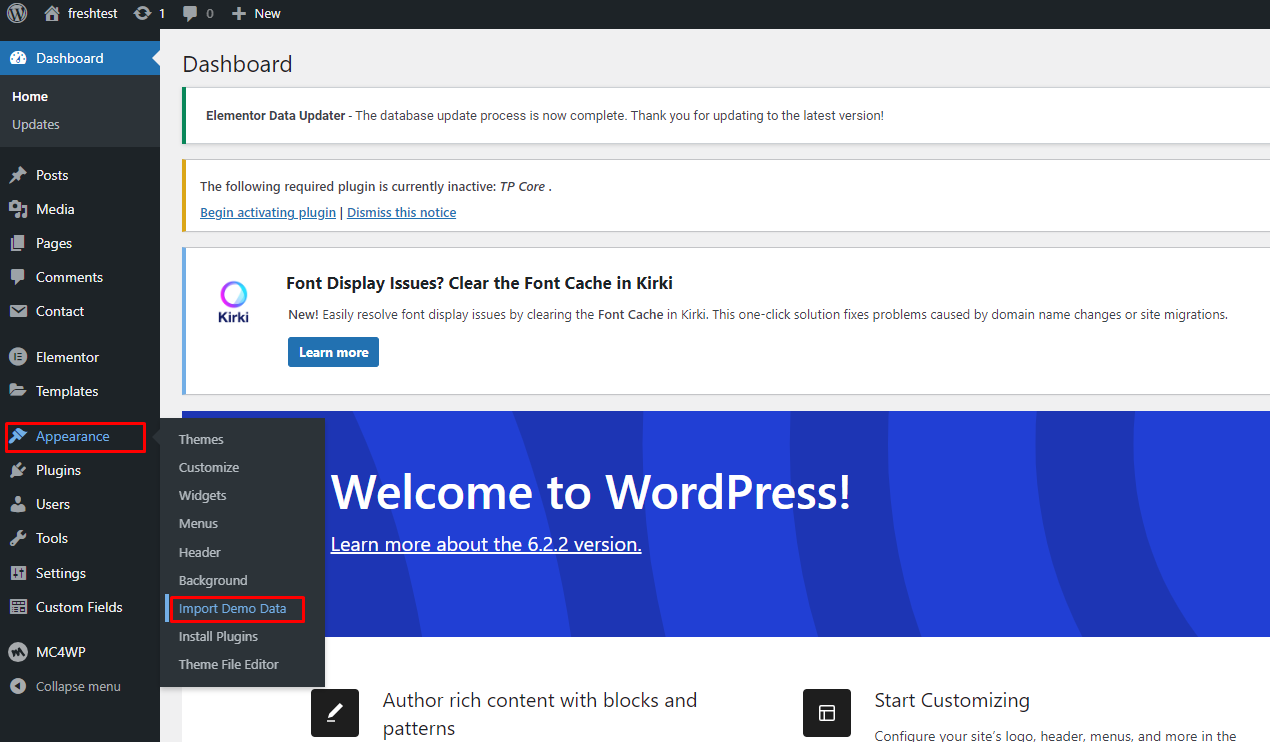This screenshot has width=1270, height=742.
Task: Select Background in Appearance flyout
Action: pyautogui.click(x=213, y=580)
